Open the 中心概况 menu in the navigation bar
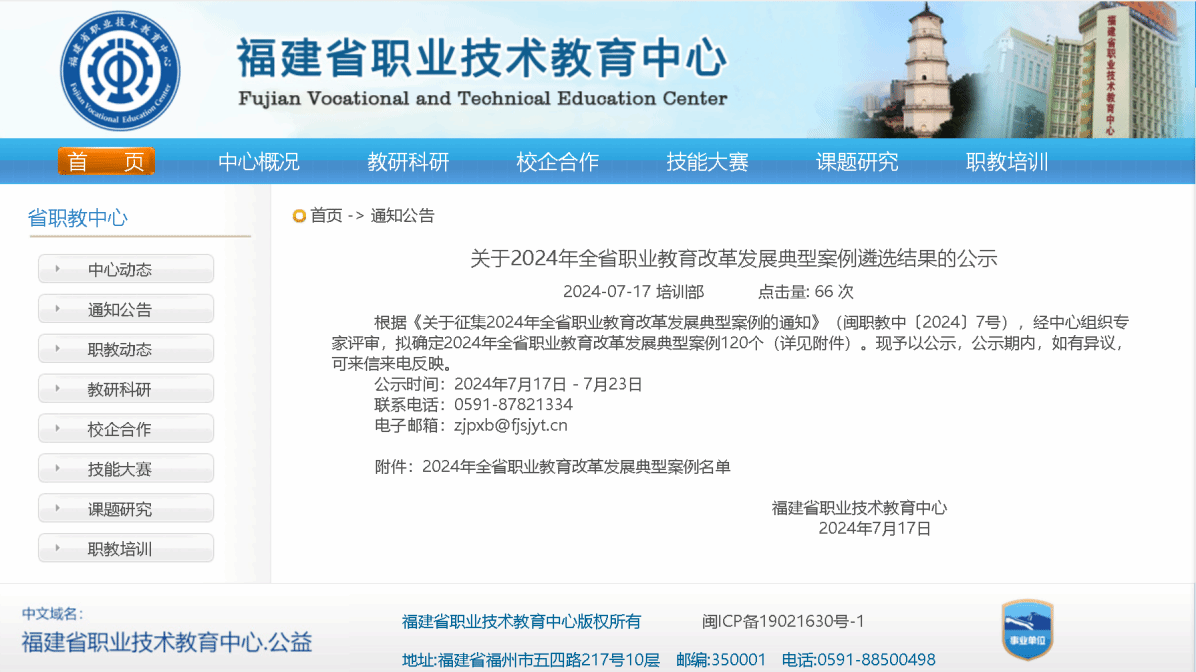Screen dimensions: 1196x672 point(259,162)
